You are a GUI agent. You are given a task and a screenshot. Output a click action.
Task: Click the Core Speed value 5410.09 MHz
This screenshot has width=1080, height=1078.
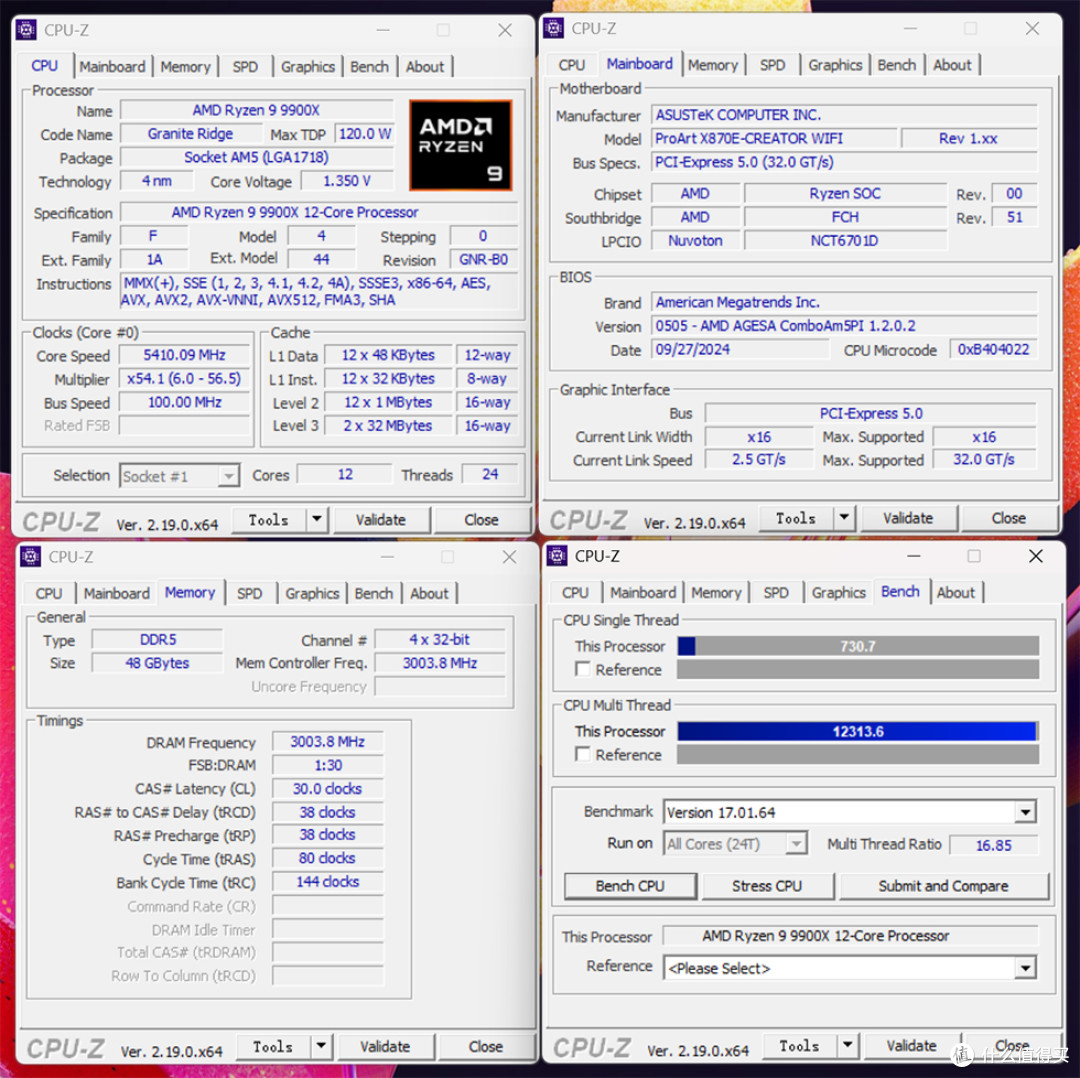[184, 355]
